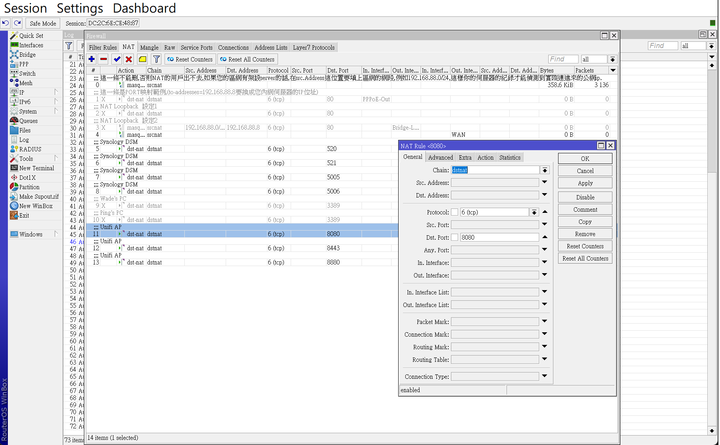Click the Log window vertical scrollbar
720x445 pixels.
point(712,248)
